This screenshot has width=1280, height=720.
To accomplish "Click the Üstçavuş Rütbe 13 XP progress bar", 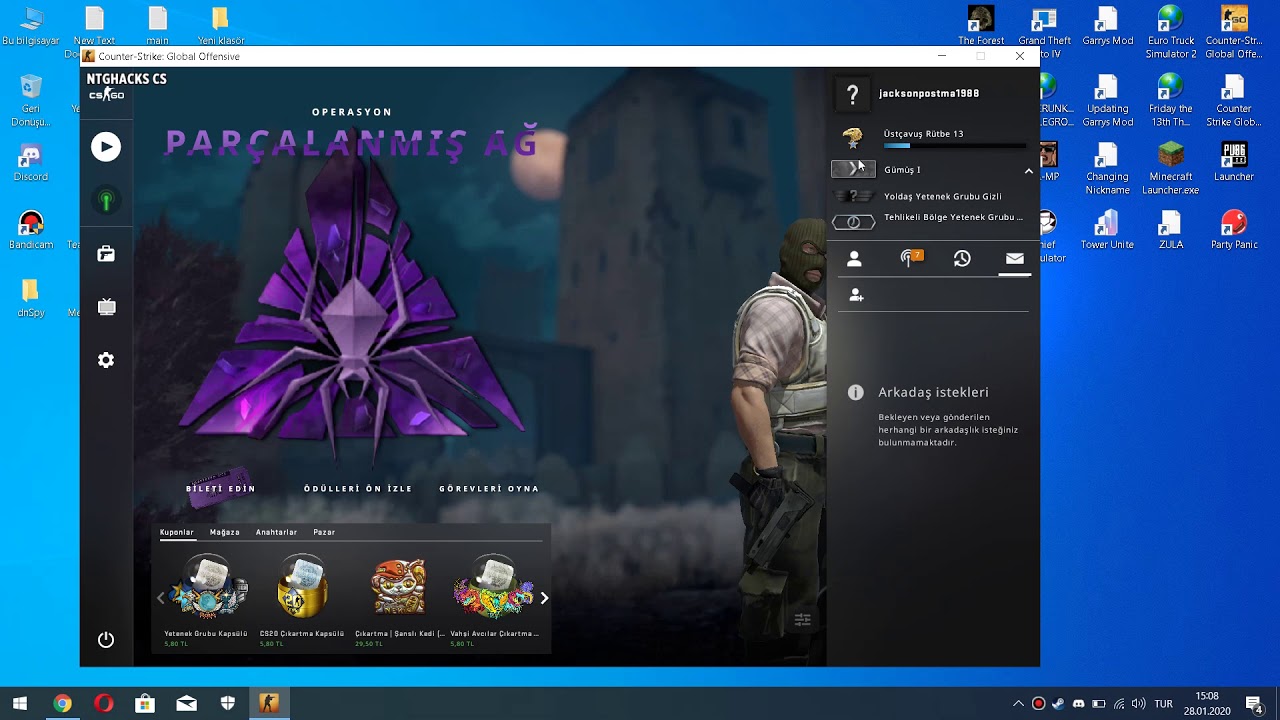I will coord(955,146).
